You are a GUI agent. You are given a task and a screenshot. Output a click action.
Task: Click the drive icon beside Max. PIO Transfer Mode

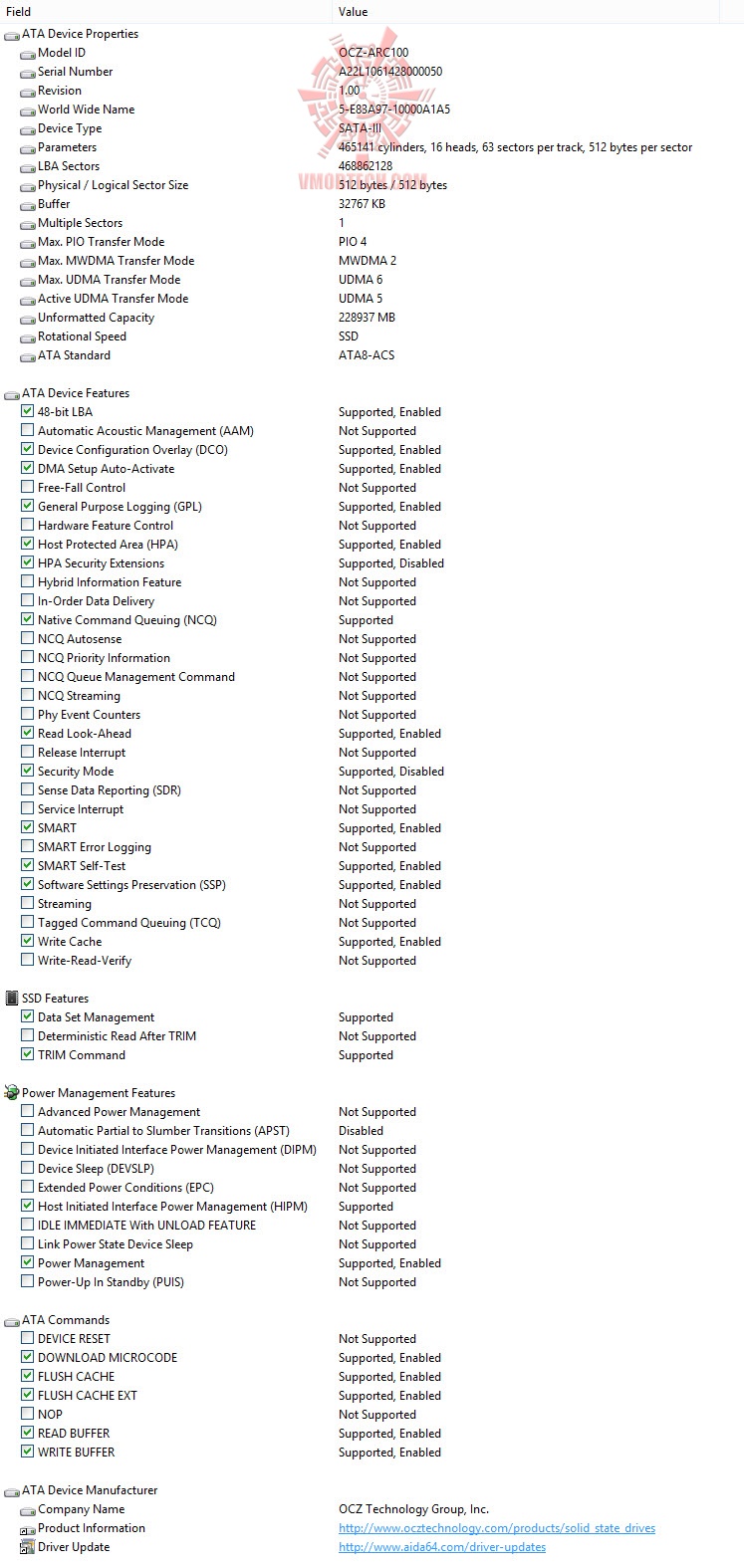28,242
